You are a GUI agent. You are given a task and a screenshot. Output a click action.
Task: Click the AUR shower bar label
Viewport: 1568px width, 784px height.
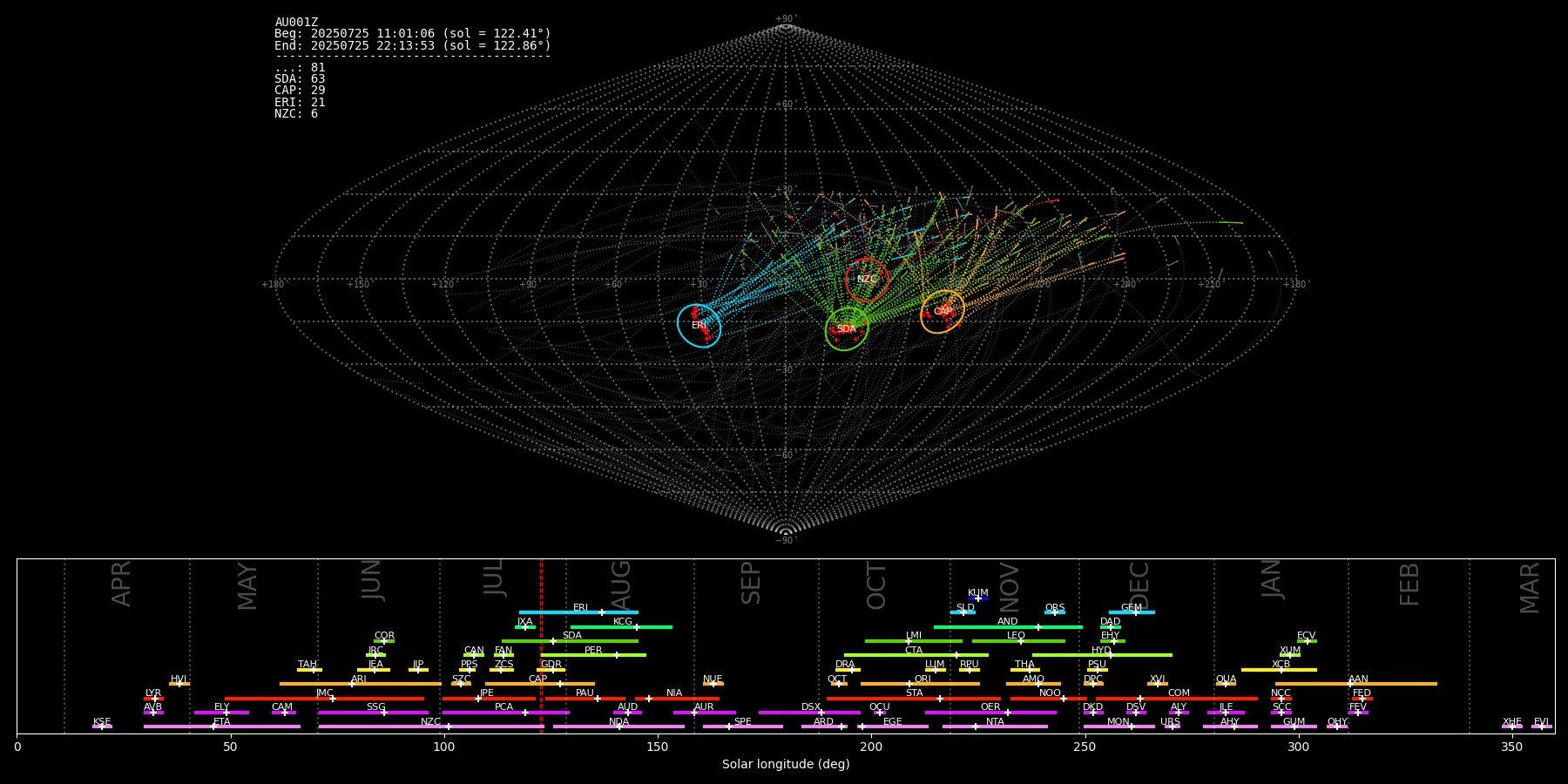point(704,707)
